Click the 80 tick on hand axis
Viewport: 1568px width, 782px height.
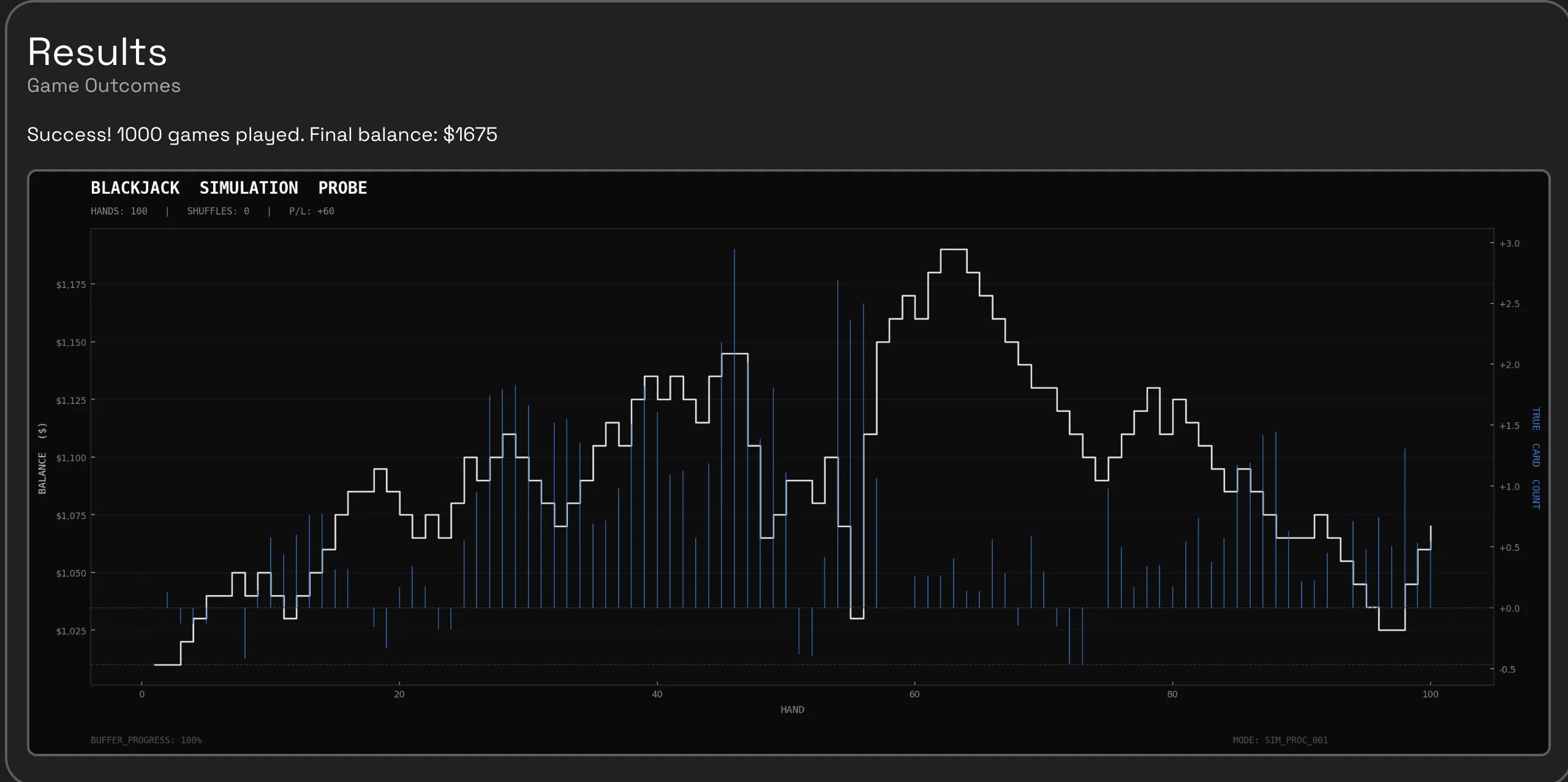pyautogui.click(x=1172, y=694)
